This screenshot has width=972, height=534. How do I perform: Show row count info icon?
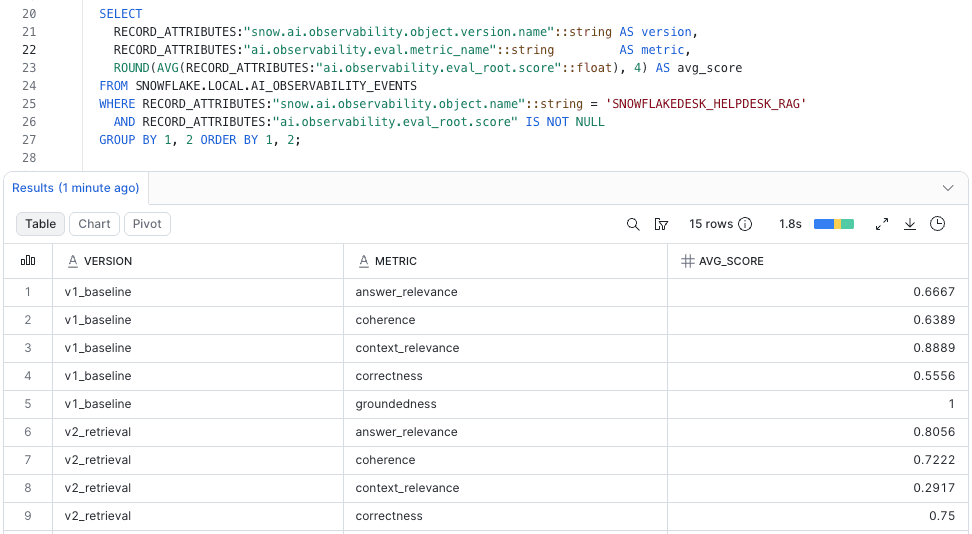point(745,224)
